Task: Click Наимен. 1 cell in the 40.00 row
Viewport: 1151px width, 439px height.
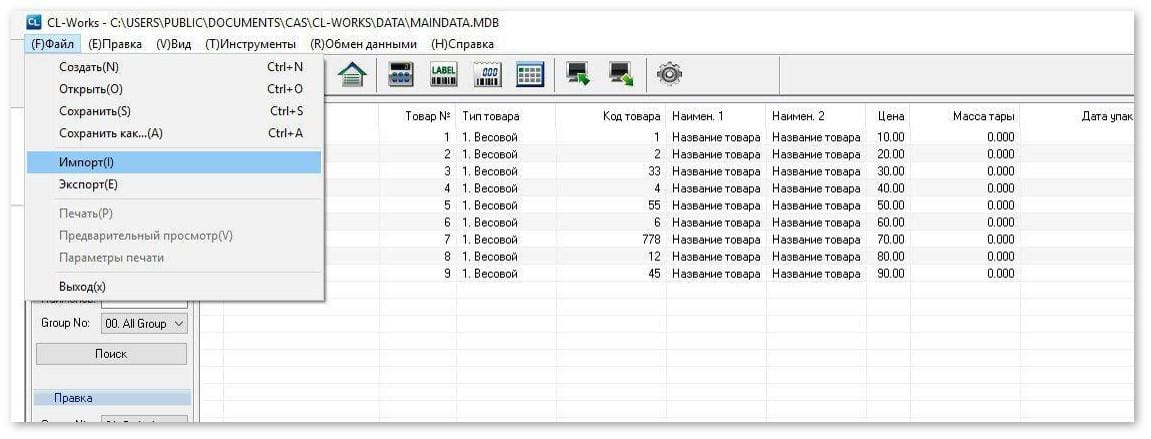Action: click(716, 189)
